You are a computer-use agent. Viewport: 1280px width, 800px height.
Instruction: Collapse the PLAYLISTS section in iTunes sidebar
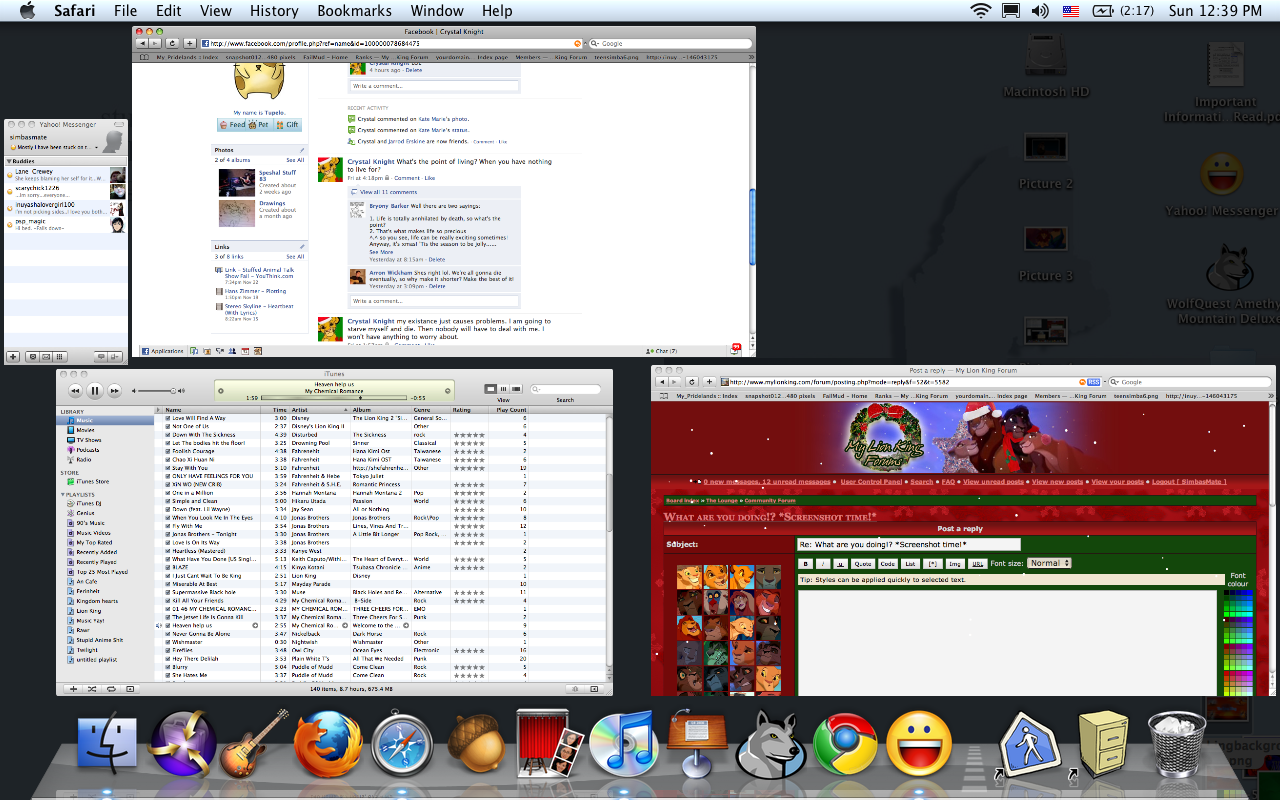[x=64, y=494]
